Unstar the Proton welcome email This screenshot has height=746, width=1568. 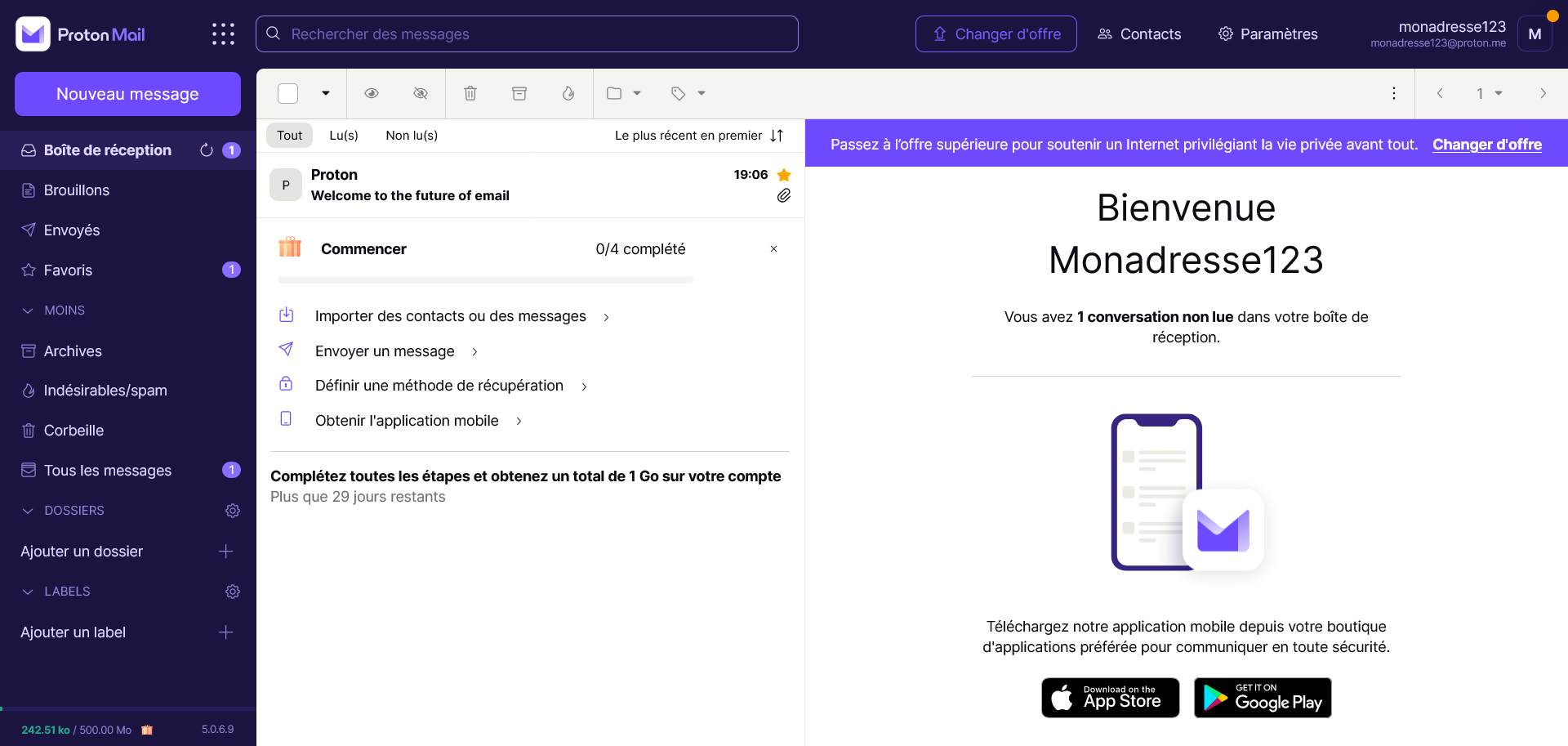coord(784,175)
